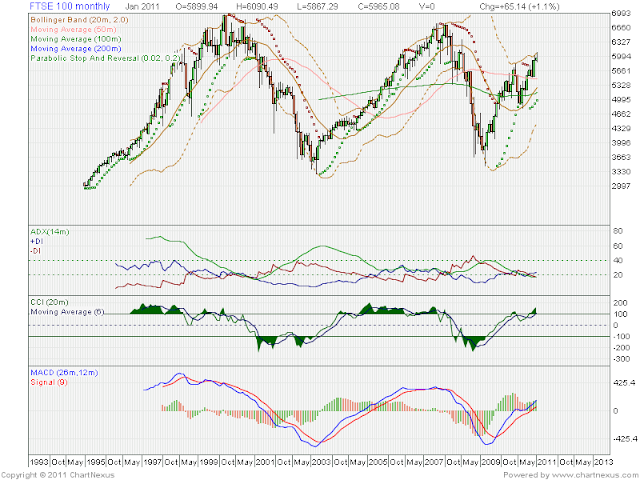
Task: Click the L=5867.29 low value
Action: click(318, 7)
